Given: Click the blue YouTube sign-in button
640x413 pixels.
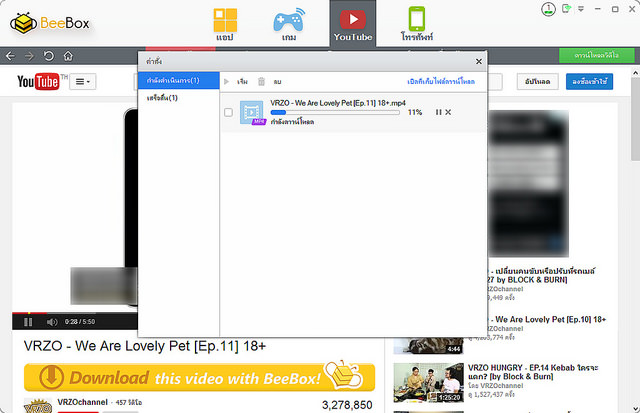Looking at the screenshot, I should point(589,82).
